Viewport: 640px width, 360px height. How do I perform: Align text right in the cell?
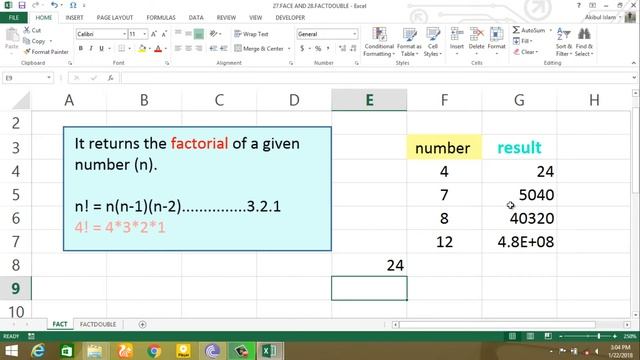[x=199, y=49]
